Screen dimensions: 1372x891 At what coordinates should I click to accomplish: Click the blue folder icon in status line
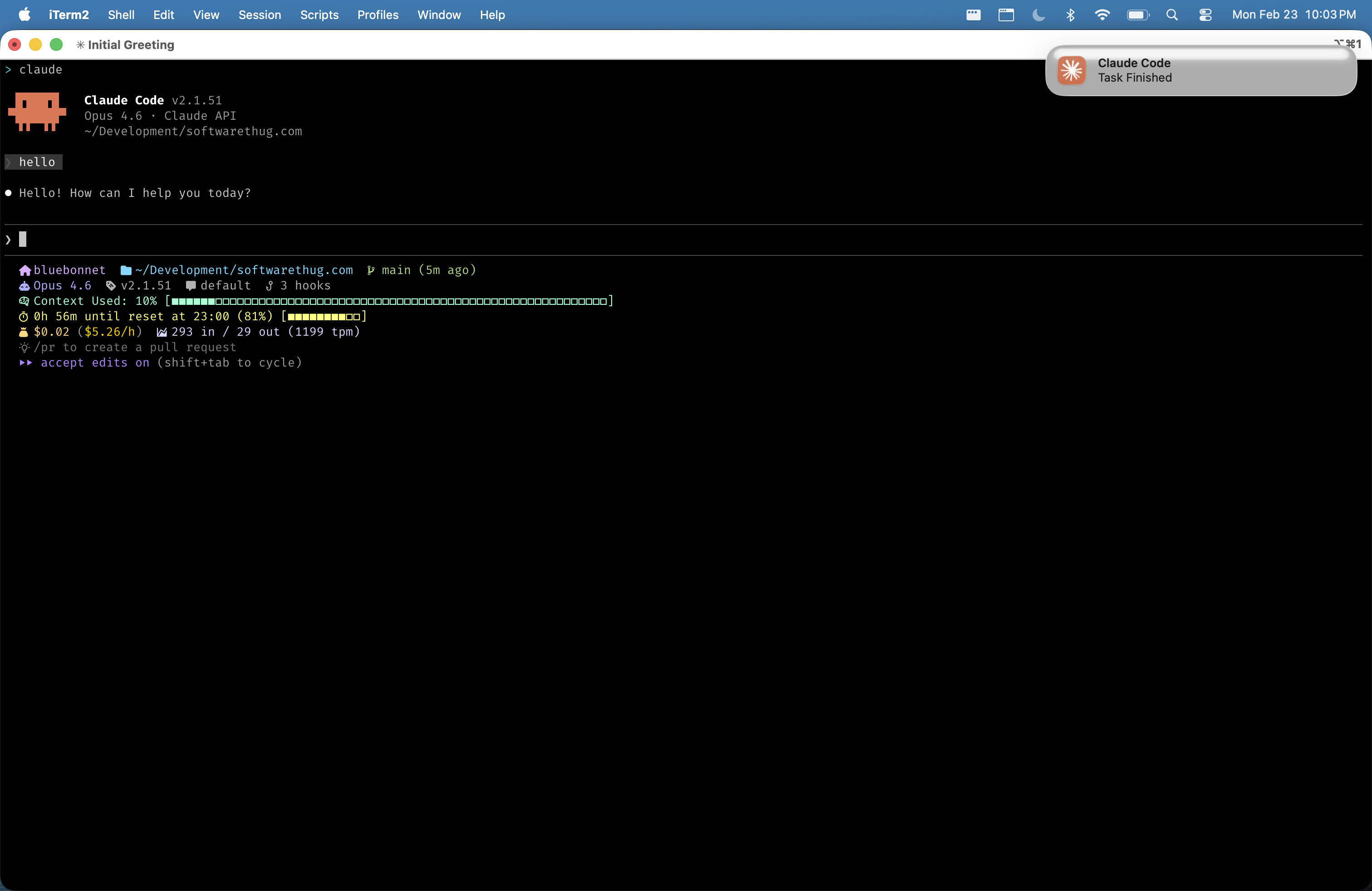click(x=126, y=270)
